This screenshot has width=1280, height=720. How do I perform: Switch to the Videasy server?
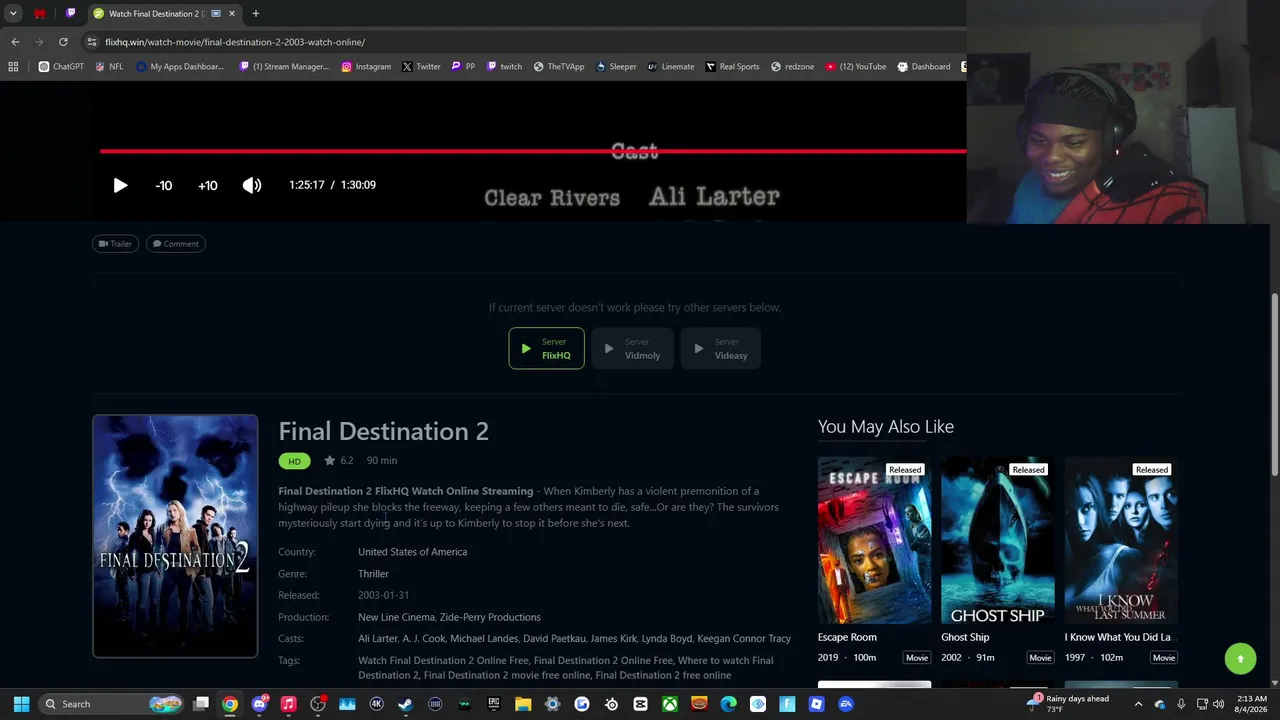click(720, 348)
